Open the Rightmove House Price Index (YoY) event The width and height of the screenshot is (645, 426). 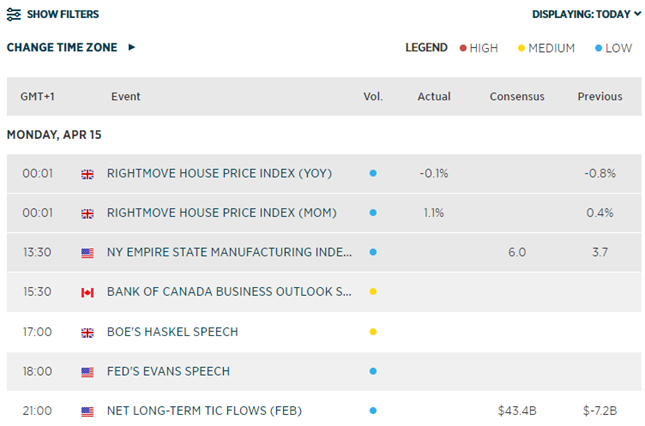click(x=218, y=173)
